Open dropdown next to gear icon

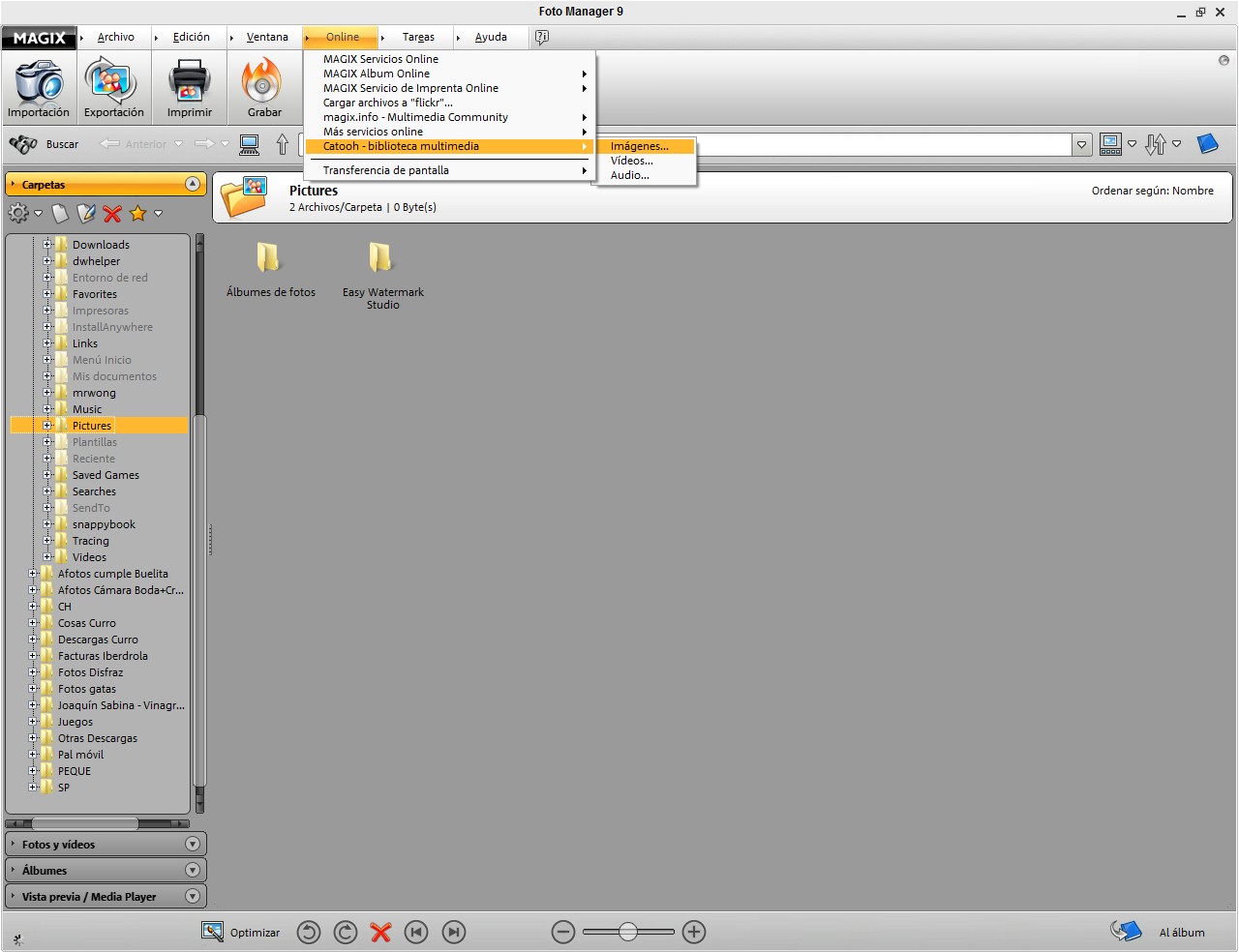[x=39, y=214]
